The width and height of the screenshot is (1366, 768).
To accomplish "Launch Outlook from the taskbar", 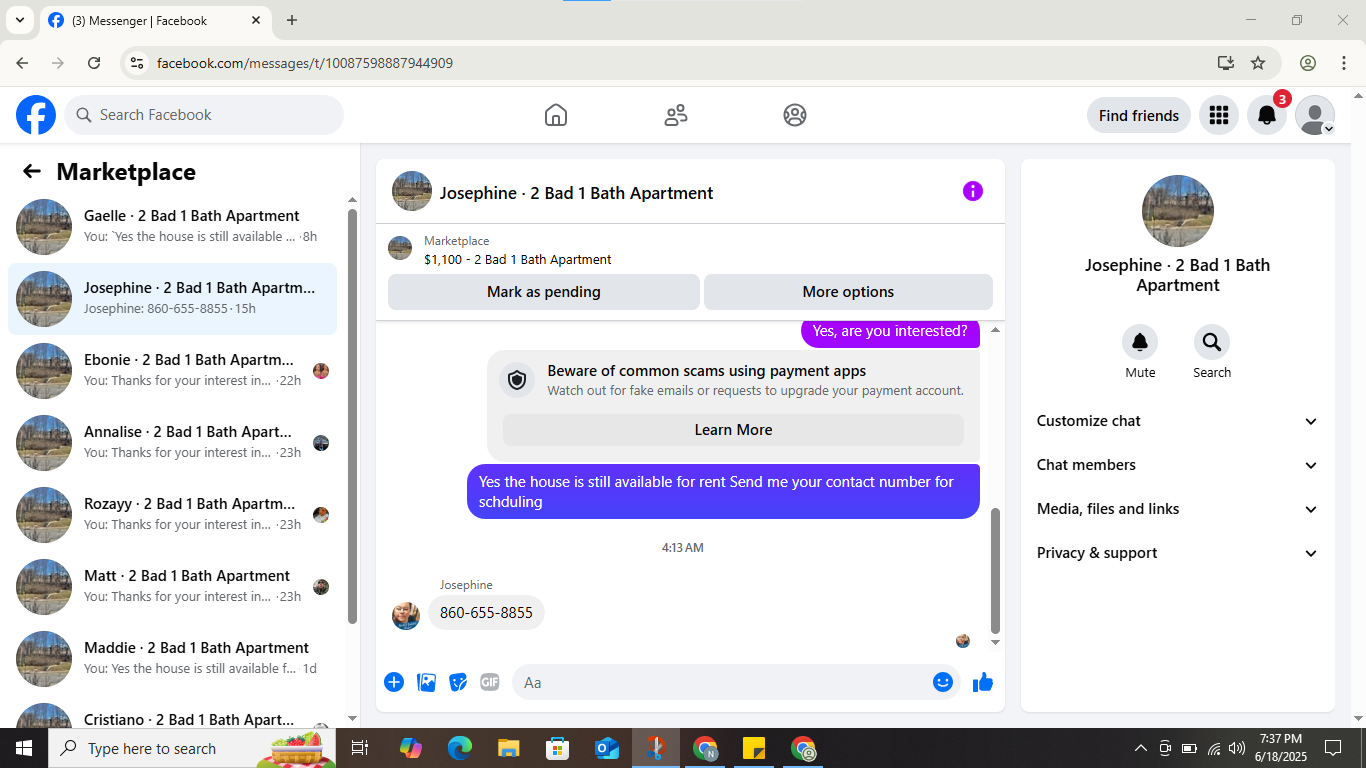I will coord(607,748).
